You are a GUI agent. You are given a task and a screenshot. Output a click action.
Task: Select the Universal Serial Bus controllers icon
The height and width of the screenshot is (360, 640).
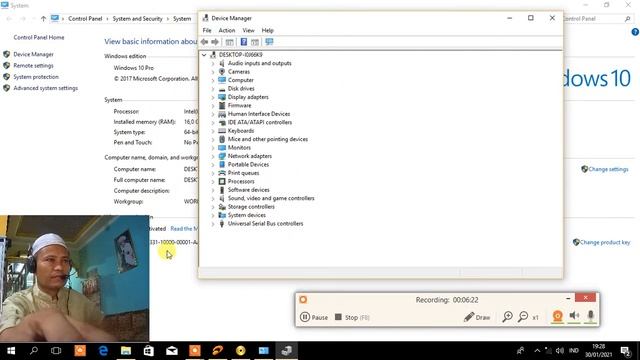coord(222,224)
